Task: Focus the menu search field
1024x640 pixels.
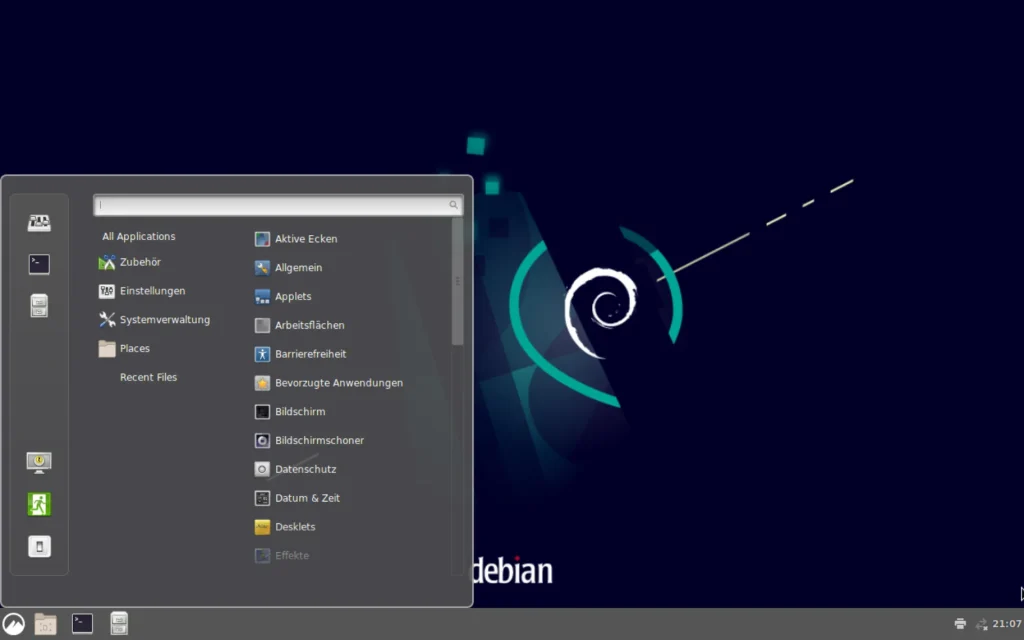Action: 272,205
